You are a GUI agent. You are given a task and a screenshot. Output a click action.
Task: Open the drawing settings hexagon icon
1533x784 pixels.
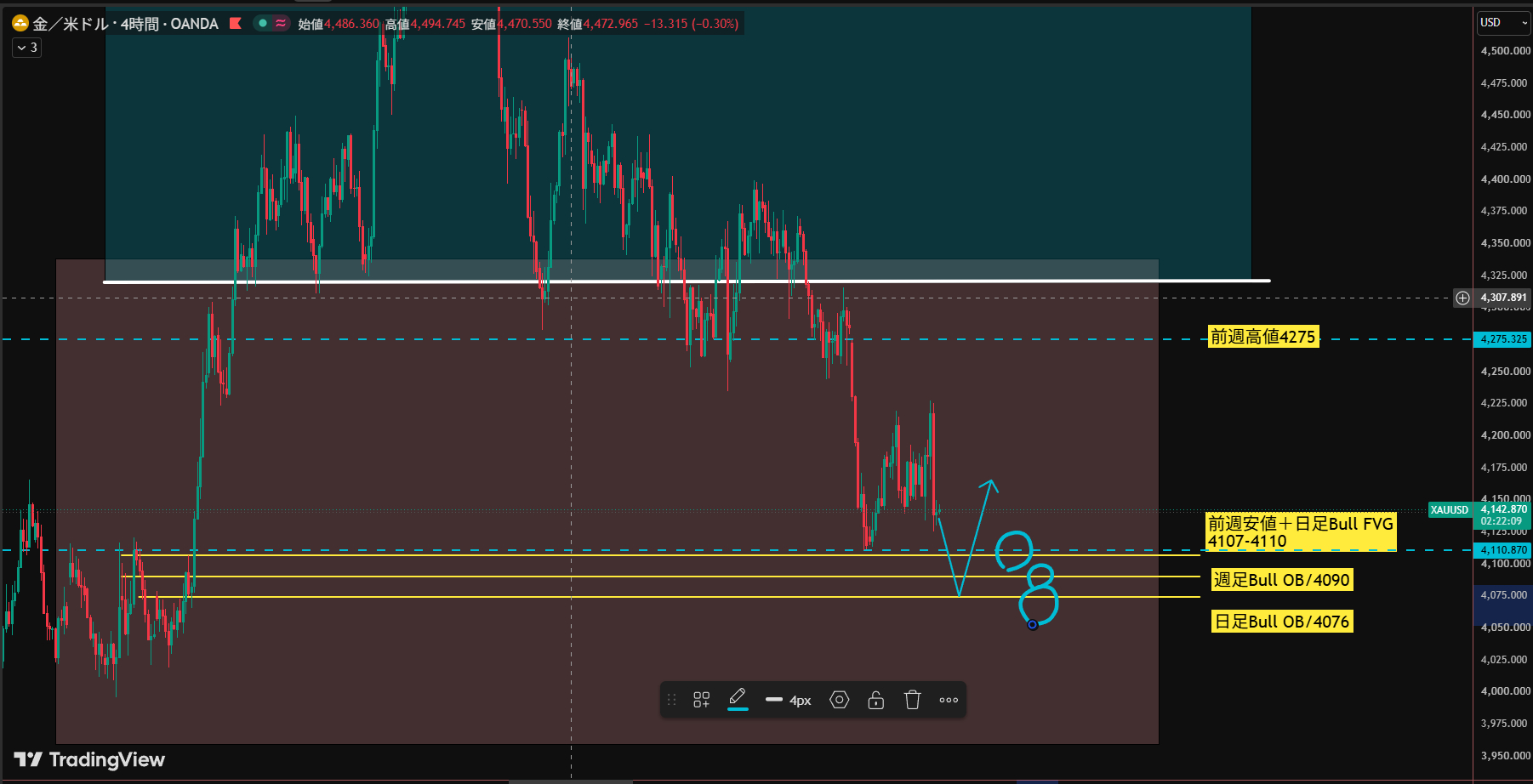[840, 700]
